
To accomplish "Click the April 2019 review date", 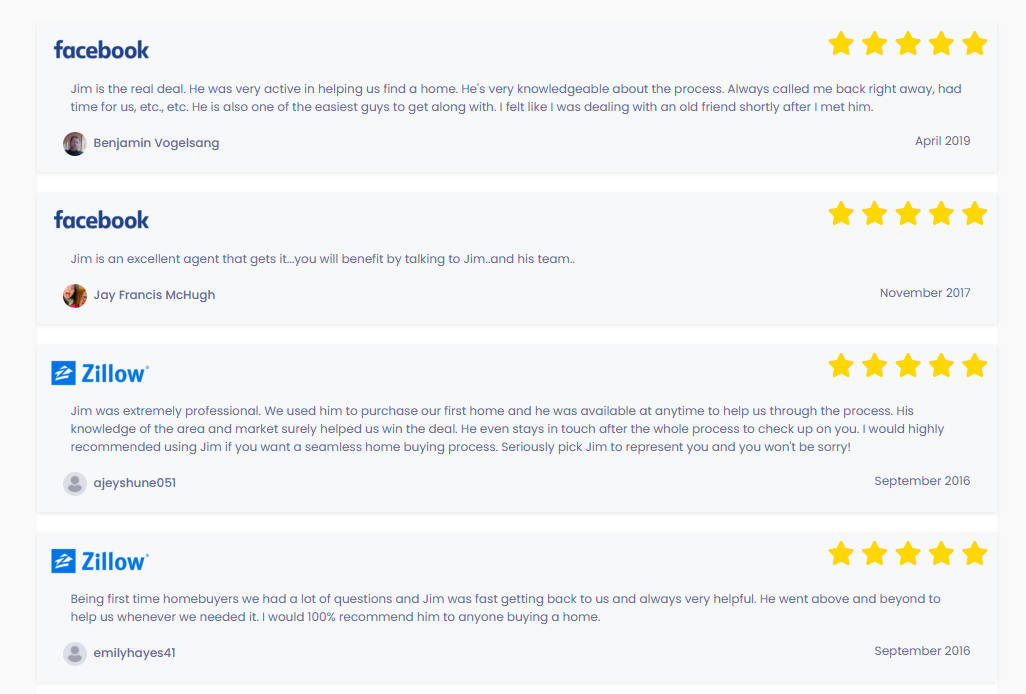I will (942, 141).
